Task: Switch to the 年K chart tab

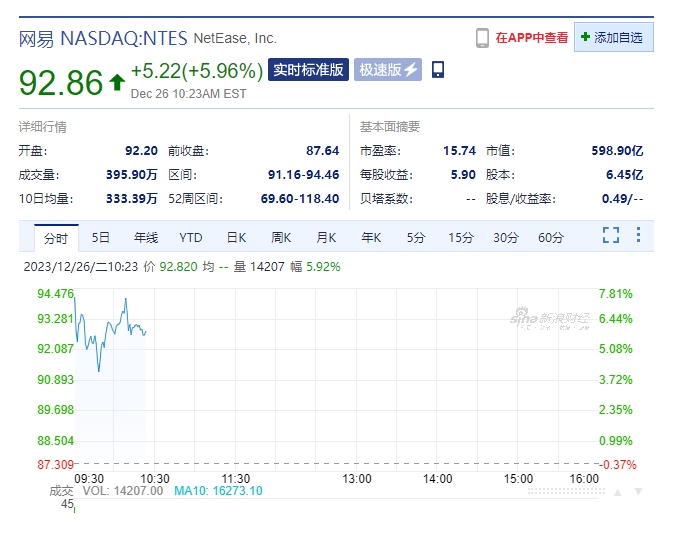Action: 371,237
